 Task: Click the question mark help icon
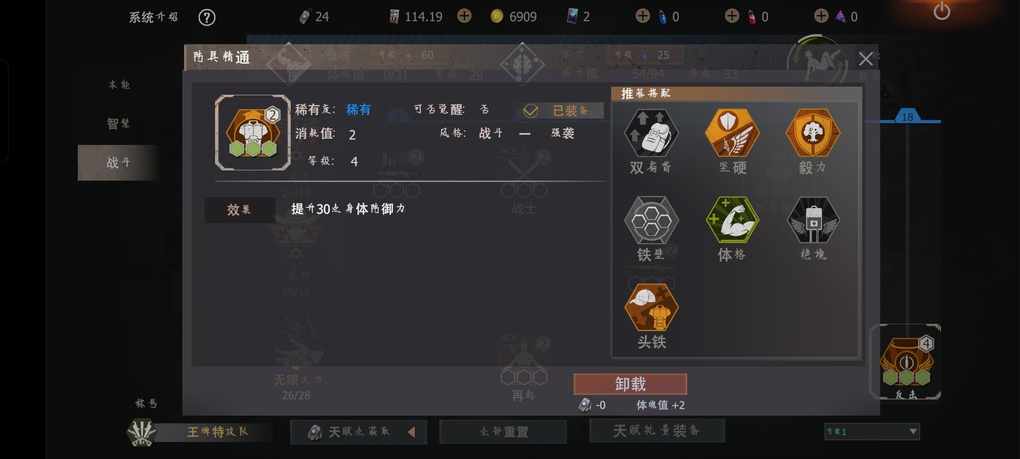tap(207, 17)
